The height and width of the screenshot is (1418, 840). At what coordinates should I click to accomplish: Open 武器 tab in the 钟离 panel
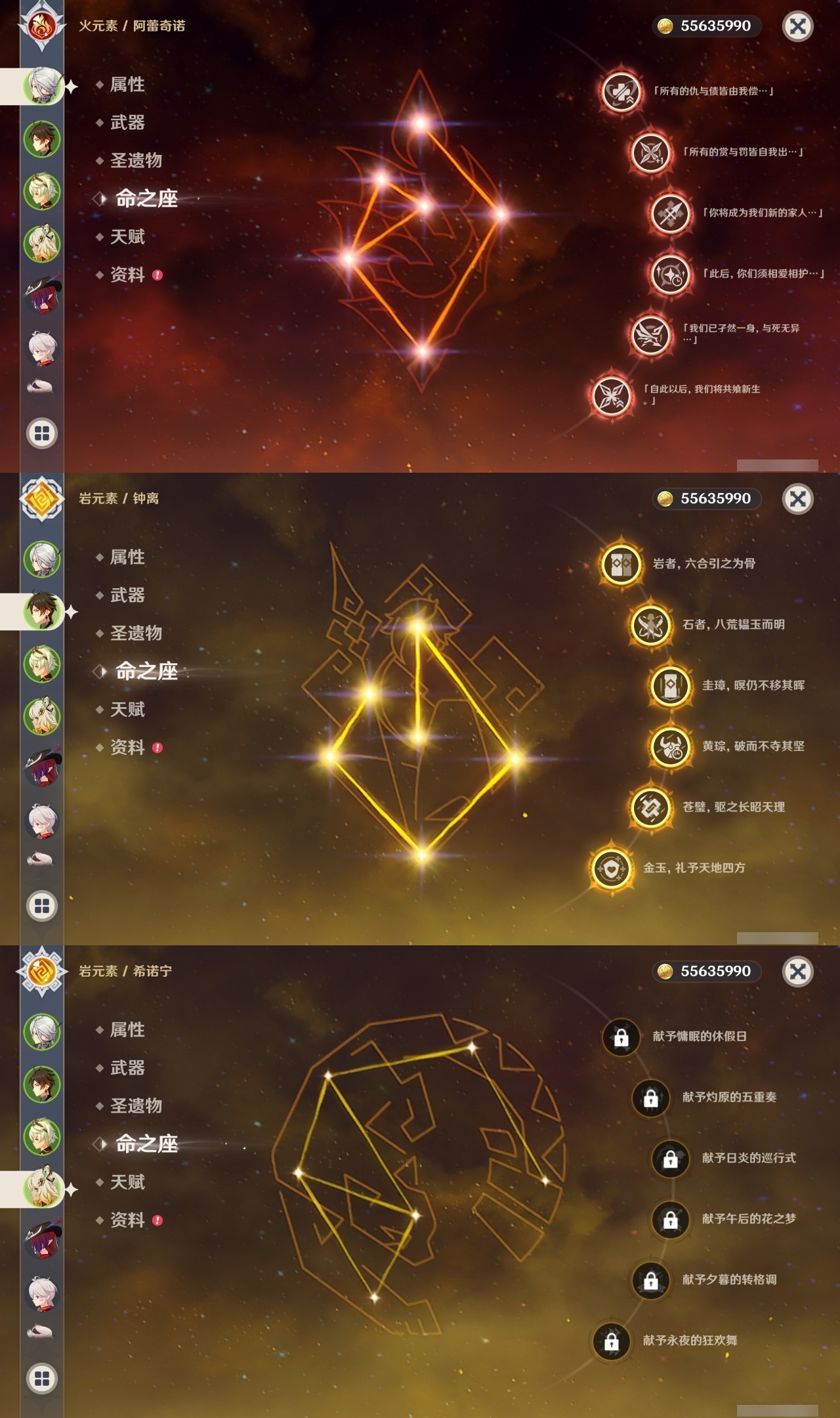pos(127,595)
